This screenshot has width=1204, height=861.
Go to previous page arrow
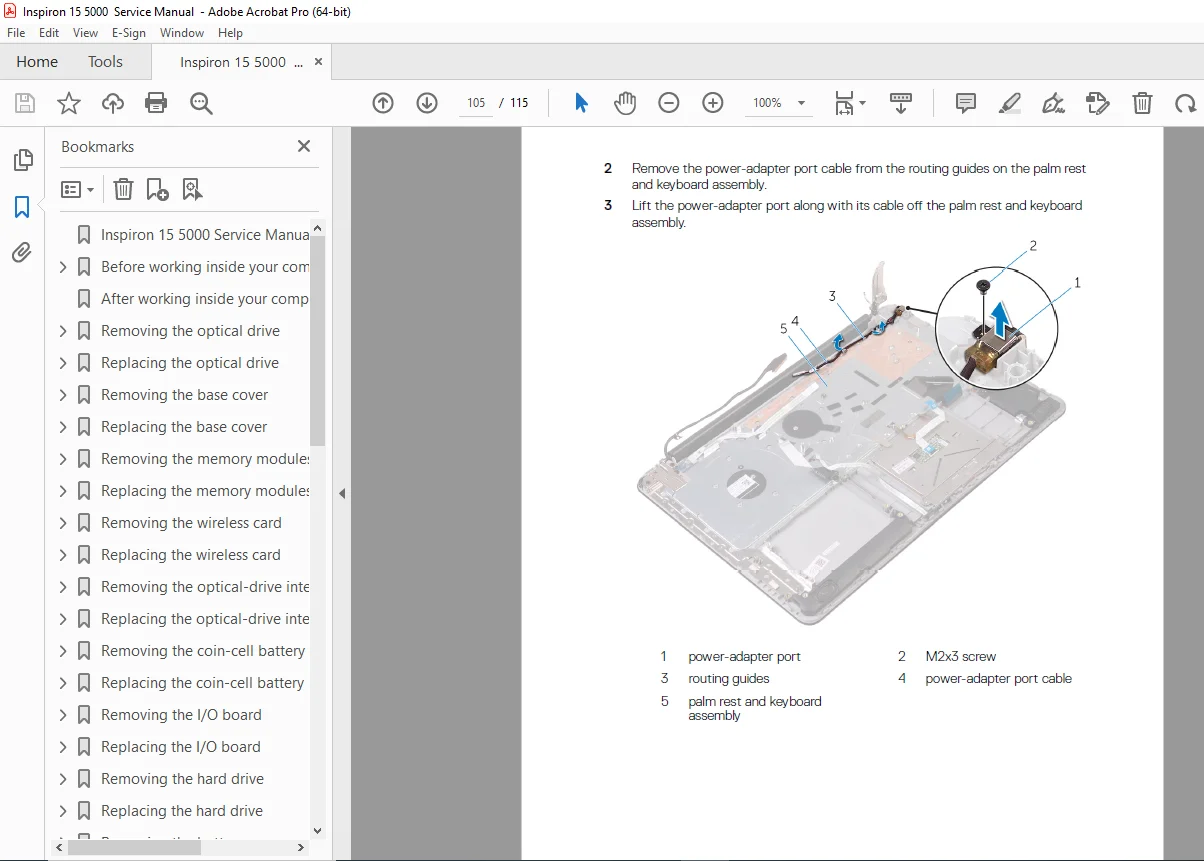(x=383, y=103)
